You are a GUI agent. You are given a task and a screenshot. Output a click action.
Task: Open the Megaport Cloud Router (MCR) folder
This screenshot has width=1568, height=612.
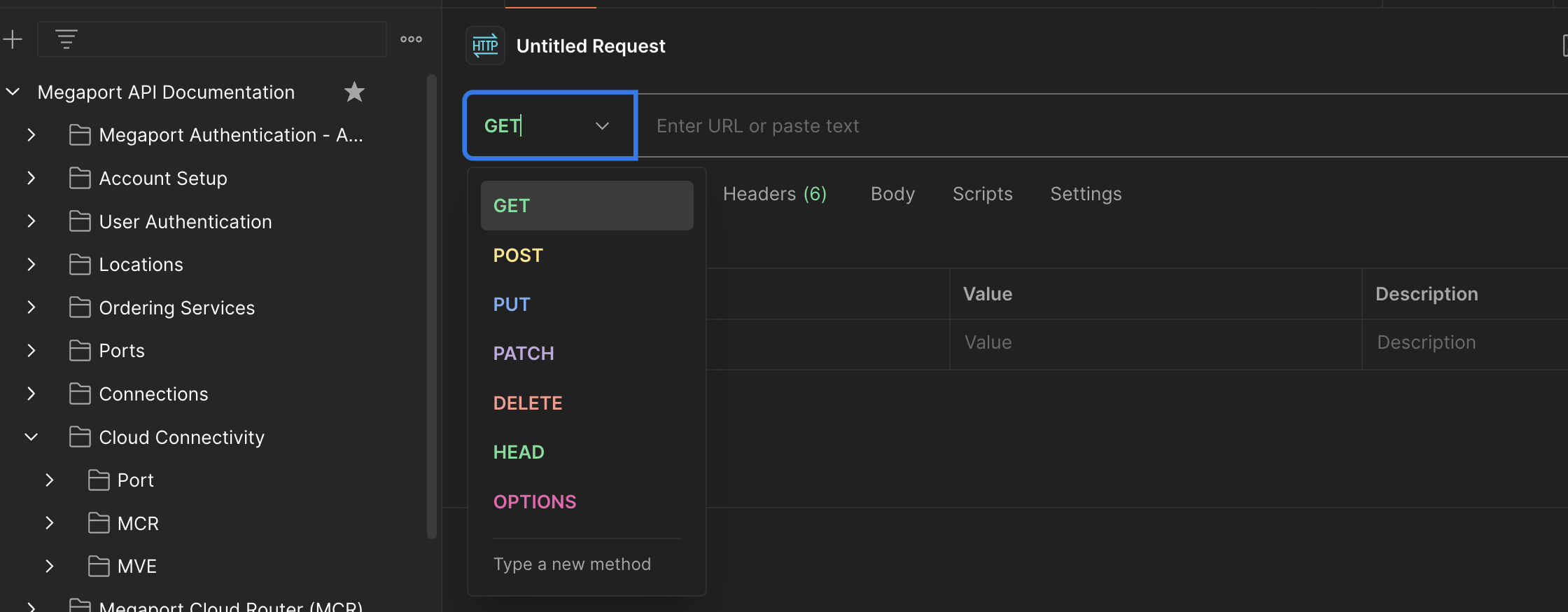point(230,606)
